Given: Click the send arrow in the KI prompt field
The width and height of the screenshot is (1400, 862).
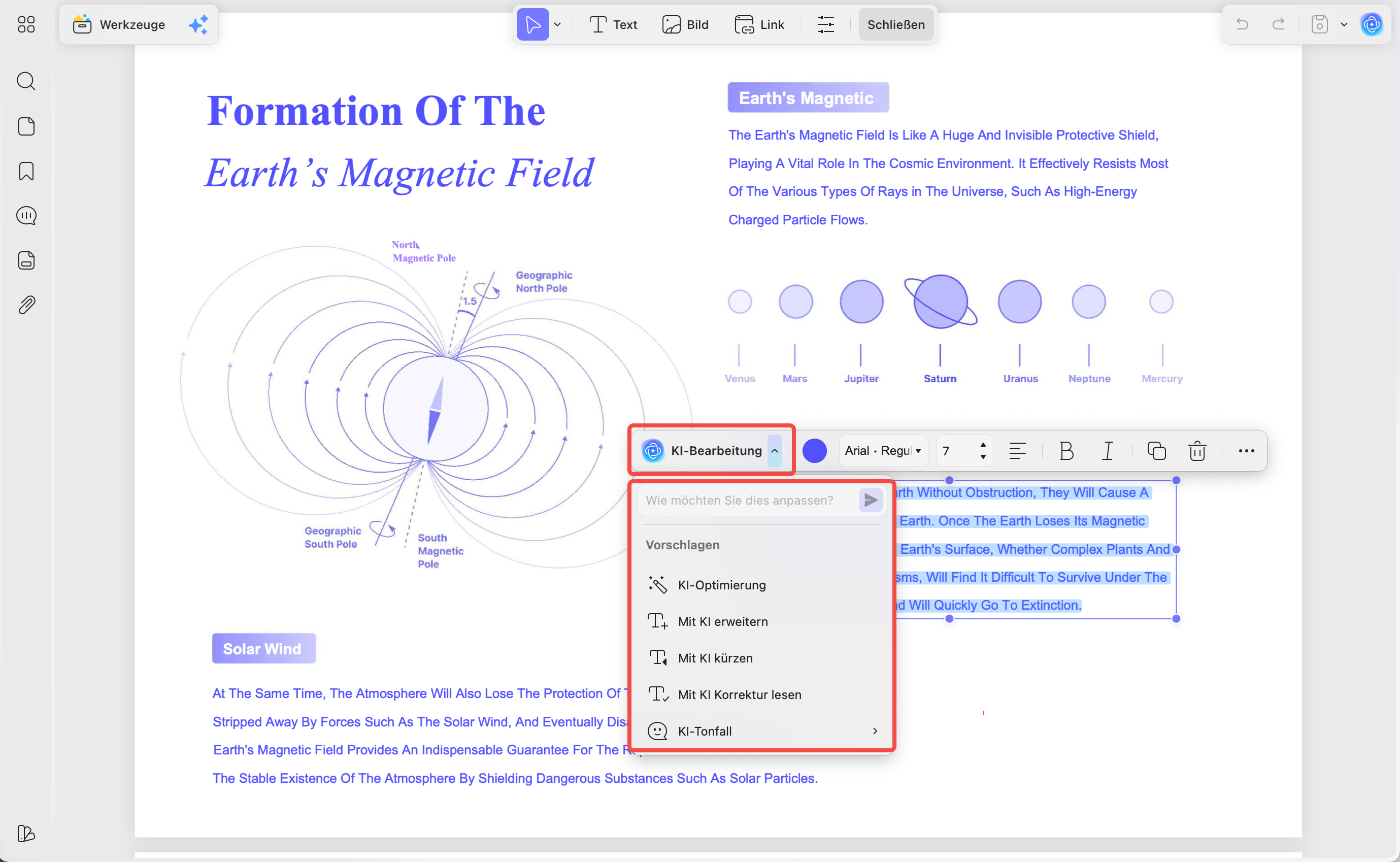Looking at the screenshot, I should click(871, 501).
